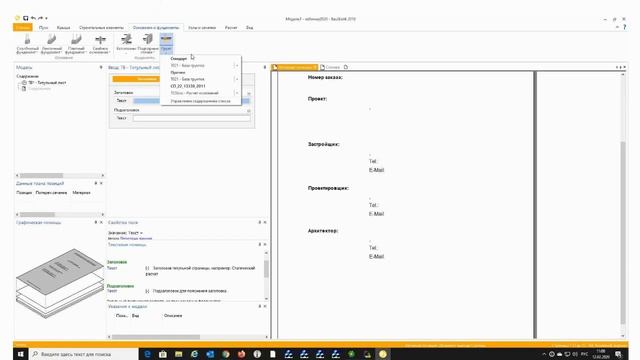Toggle pin on Графическая помощь panel

96,222
